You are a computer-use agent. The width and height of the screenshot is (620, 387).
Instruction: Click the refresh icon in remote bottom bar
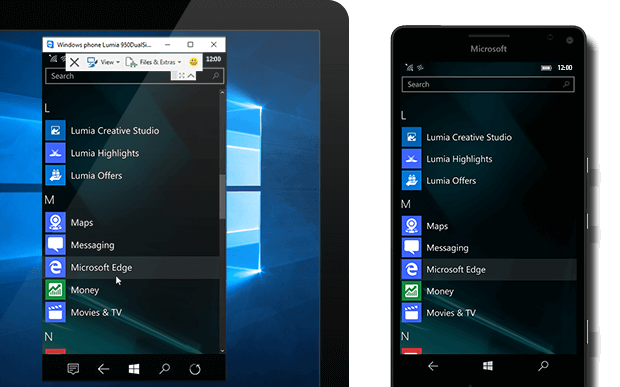tap(195, 369)
